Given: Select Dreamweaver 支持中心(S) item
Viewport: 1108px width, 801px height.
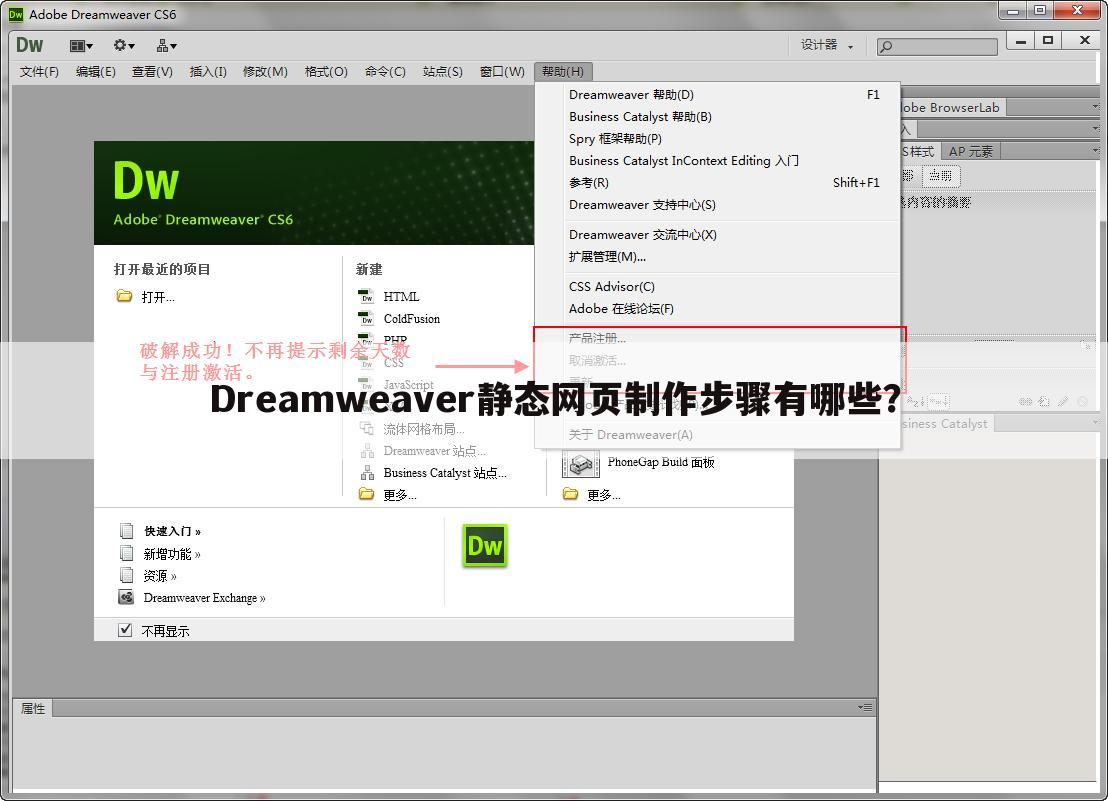Looking at the screenshot, I should click(x=717, y=204).
